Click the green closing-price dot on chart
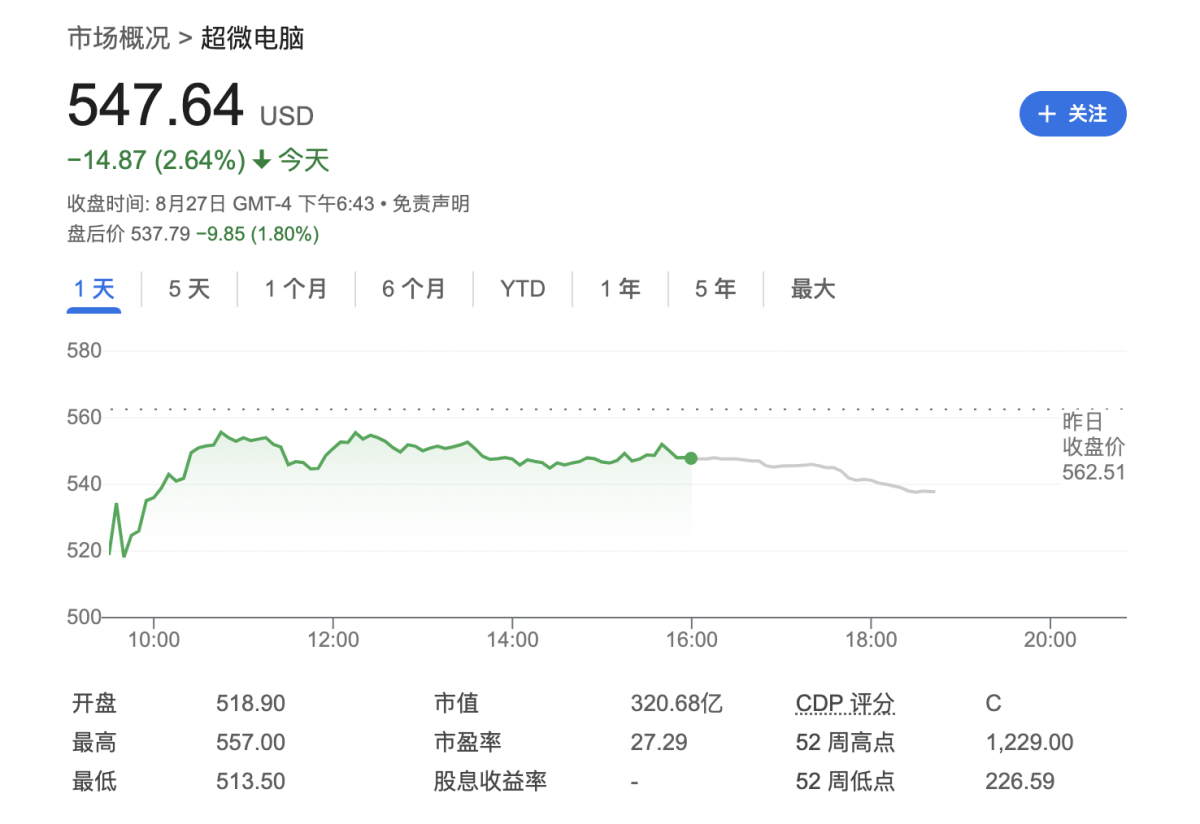Viewport: 1200px width, 824px height. 691,458
